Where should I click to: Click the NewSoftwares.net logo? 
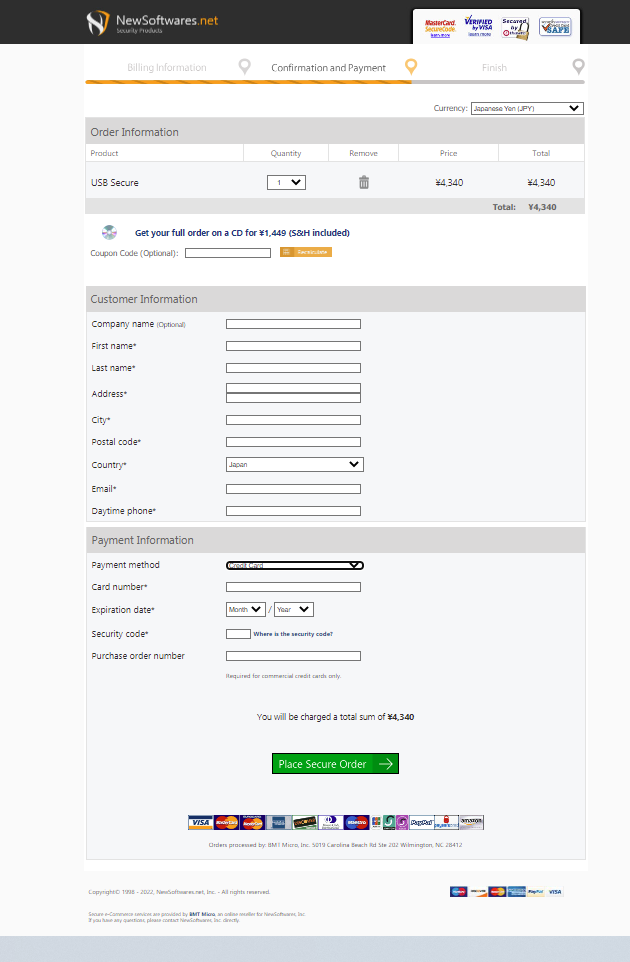[152, 23]
